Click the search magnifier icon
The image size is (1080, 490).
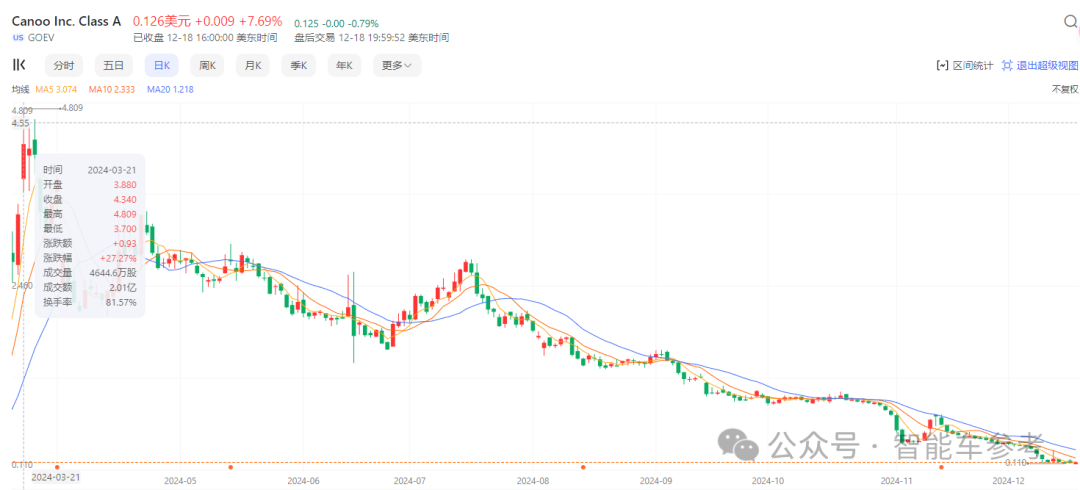pyautogui.click(x=1071, y=21)
